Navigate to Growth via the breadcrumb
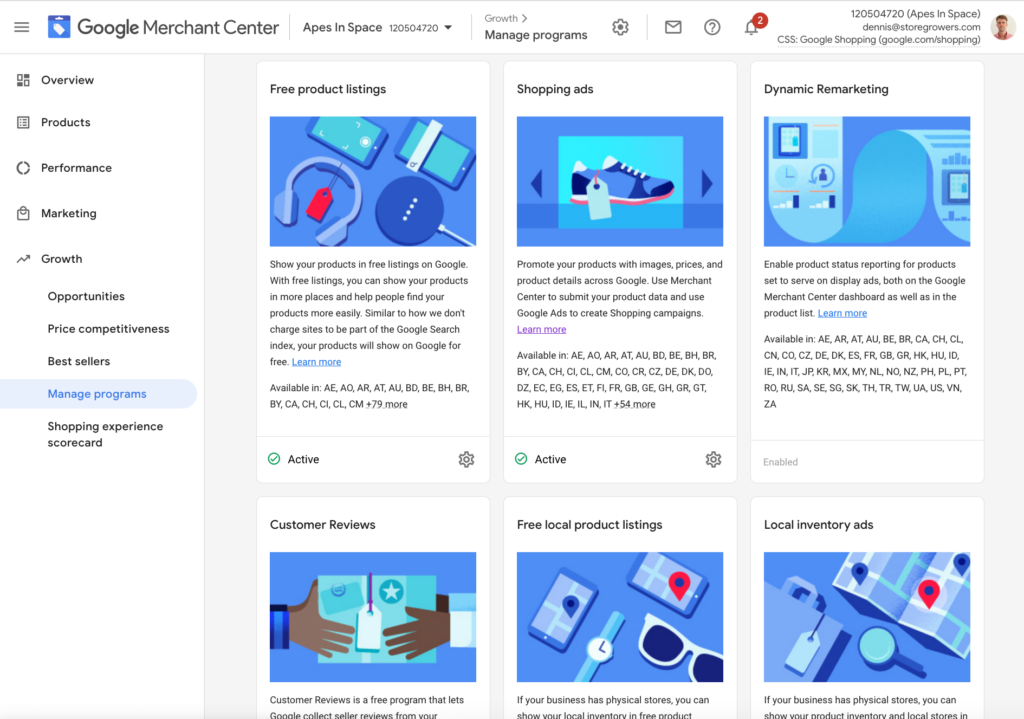Image resolution: width=1024 pixels, height=719 pixels. point(501,17)
